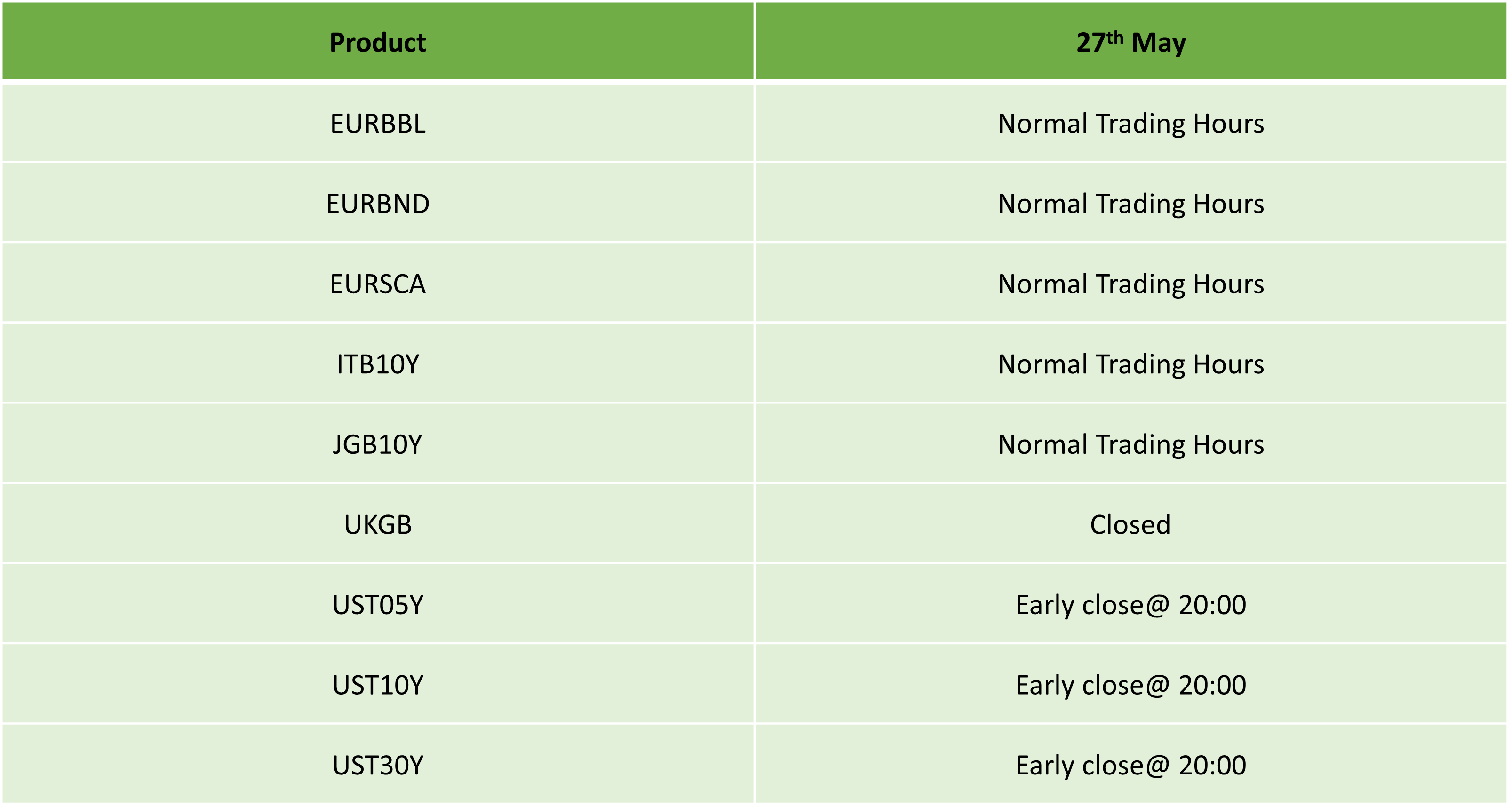The image size is (1512, 806).
Task: Select the EURBND product cell
Action: pos(378,204)
